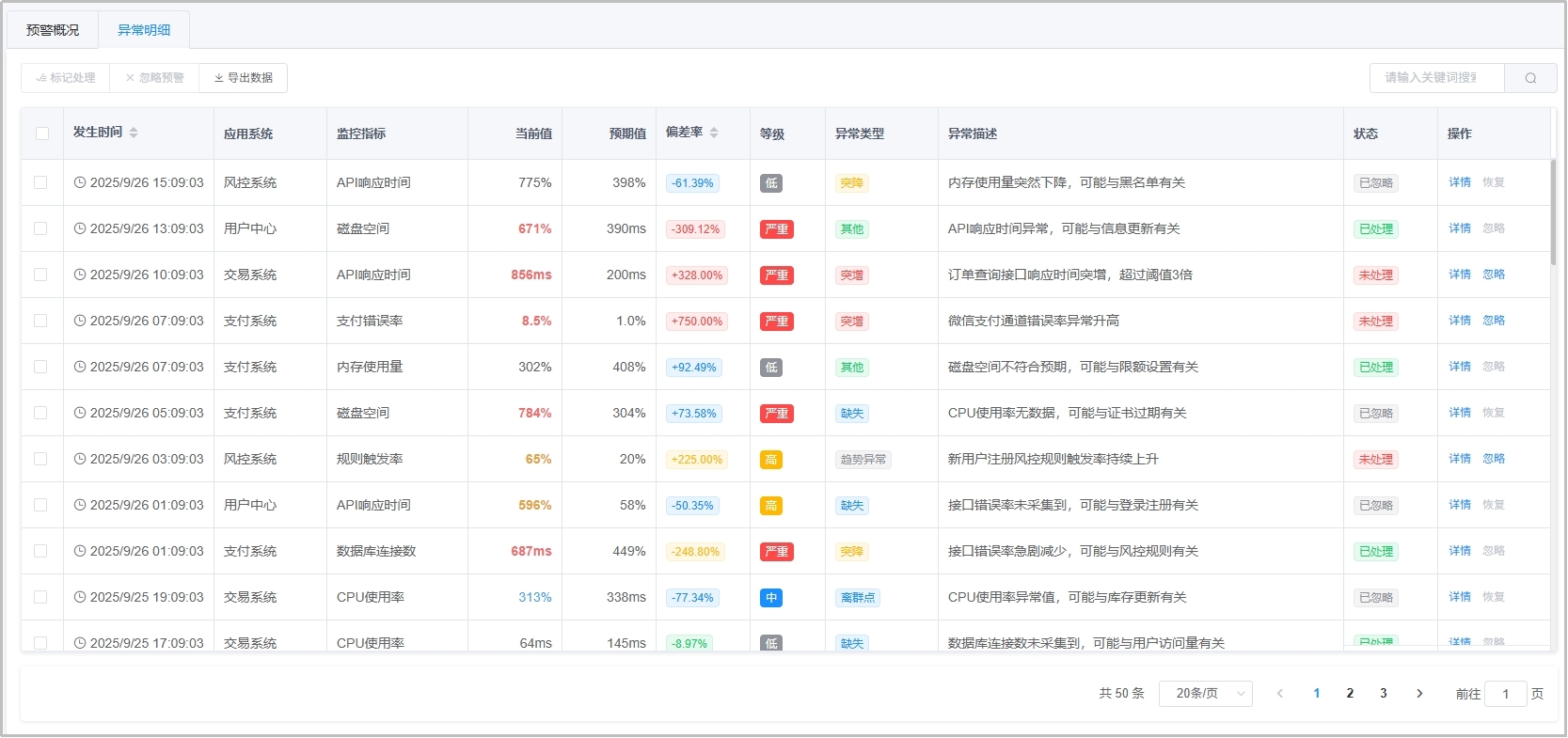The image size is (1568, 738).
Task: Check the 15:09:03 风控系统 row checkbox
Action: [40, 182]
